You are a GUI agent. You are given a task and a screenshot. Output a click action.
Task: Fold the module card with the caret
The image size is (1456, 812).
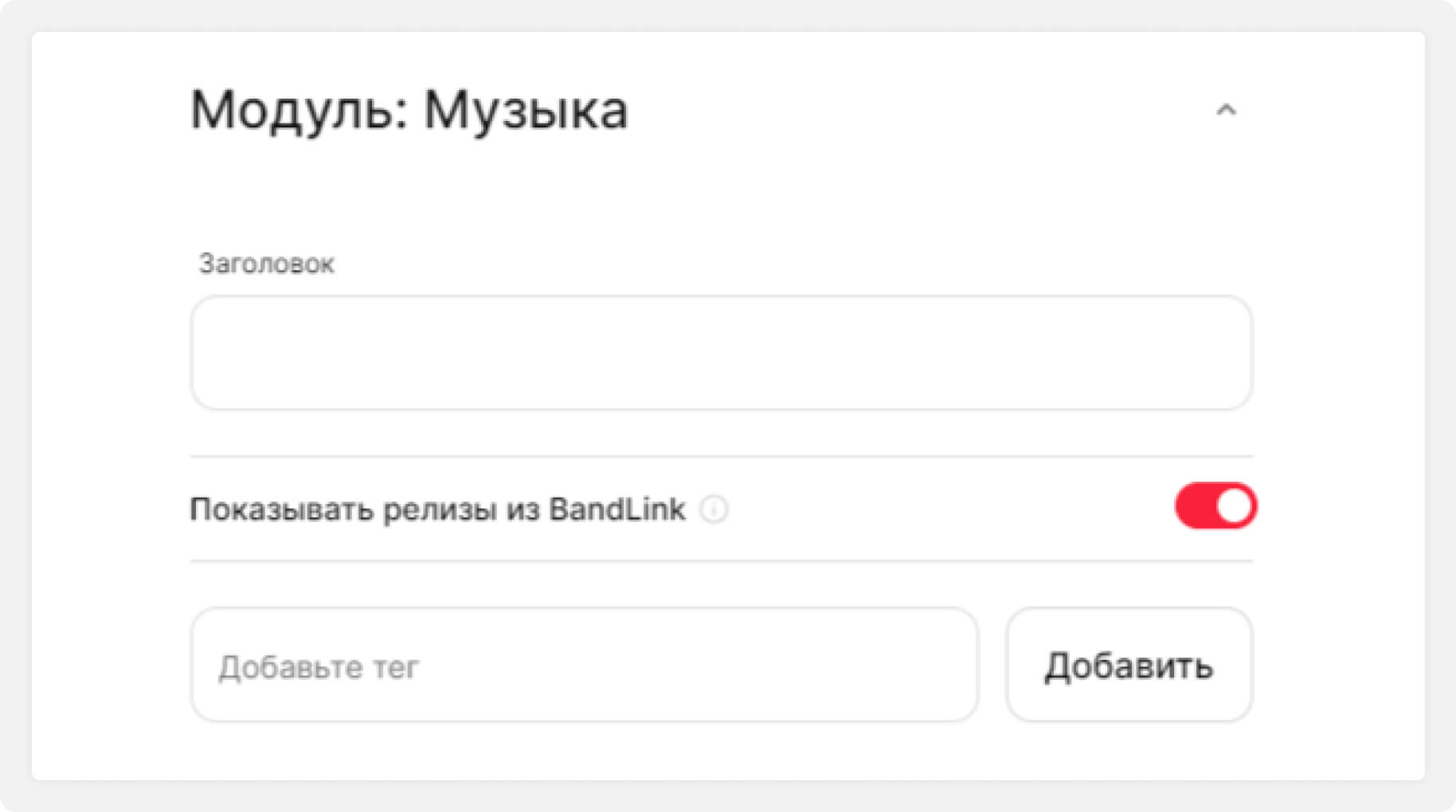point(1226,111)
